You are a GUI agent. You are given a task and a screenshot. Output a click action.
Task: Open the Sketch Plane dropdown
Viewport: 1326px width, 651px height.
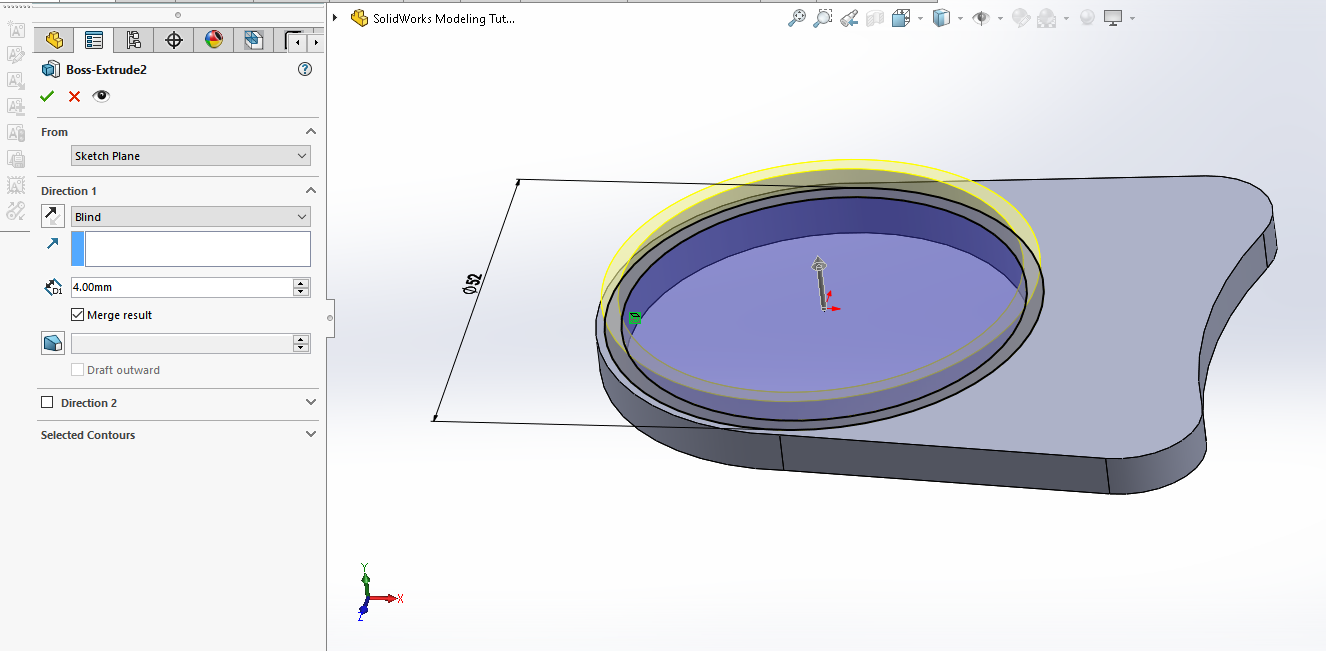coord(191,156)
